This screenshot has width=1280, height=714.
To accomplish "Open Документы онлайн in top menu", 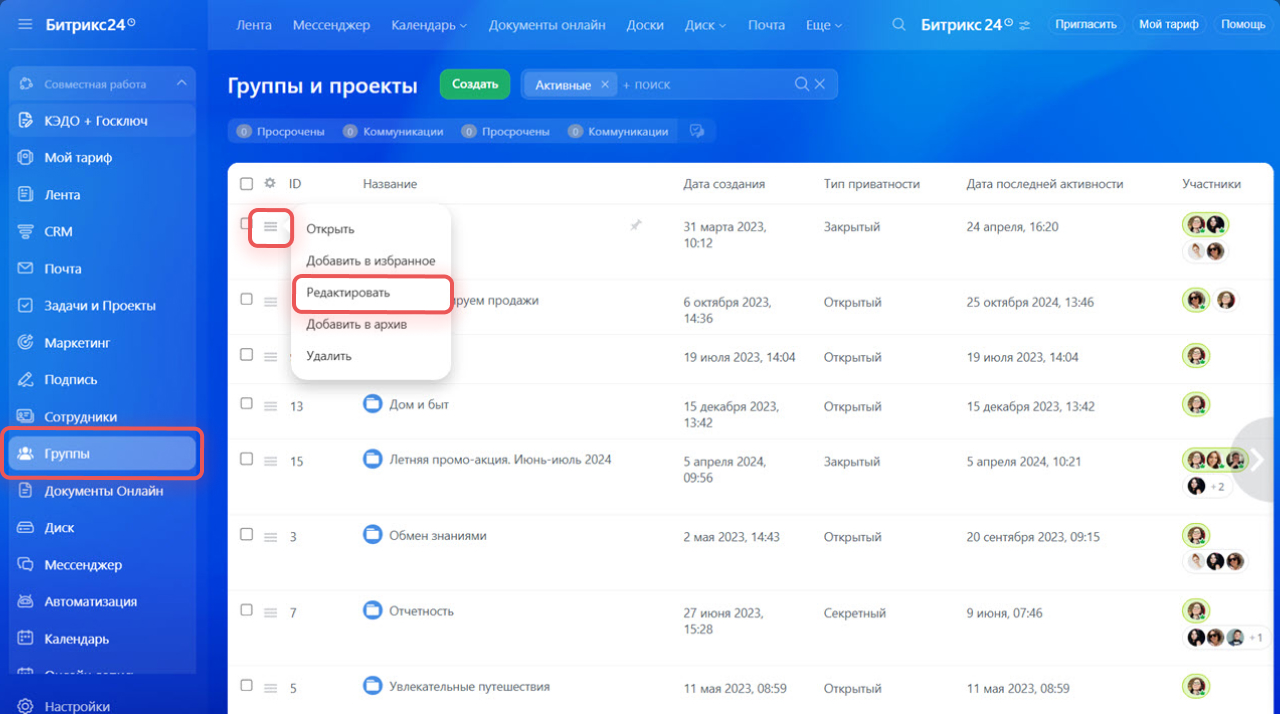I will pos(547,25).
